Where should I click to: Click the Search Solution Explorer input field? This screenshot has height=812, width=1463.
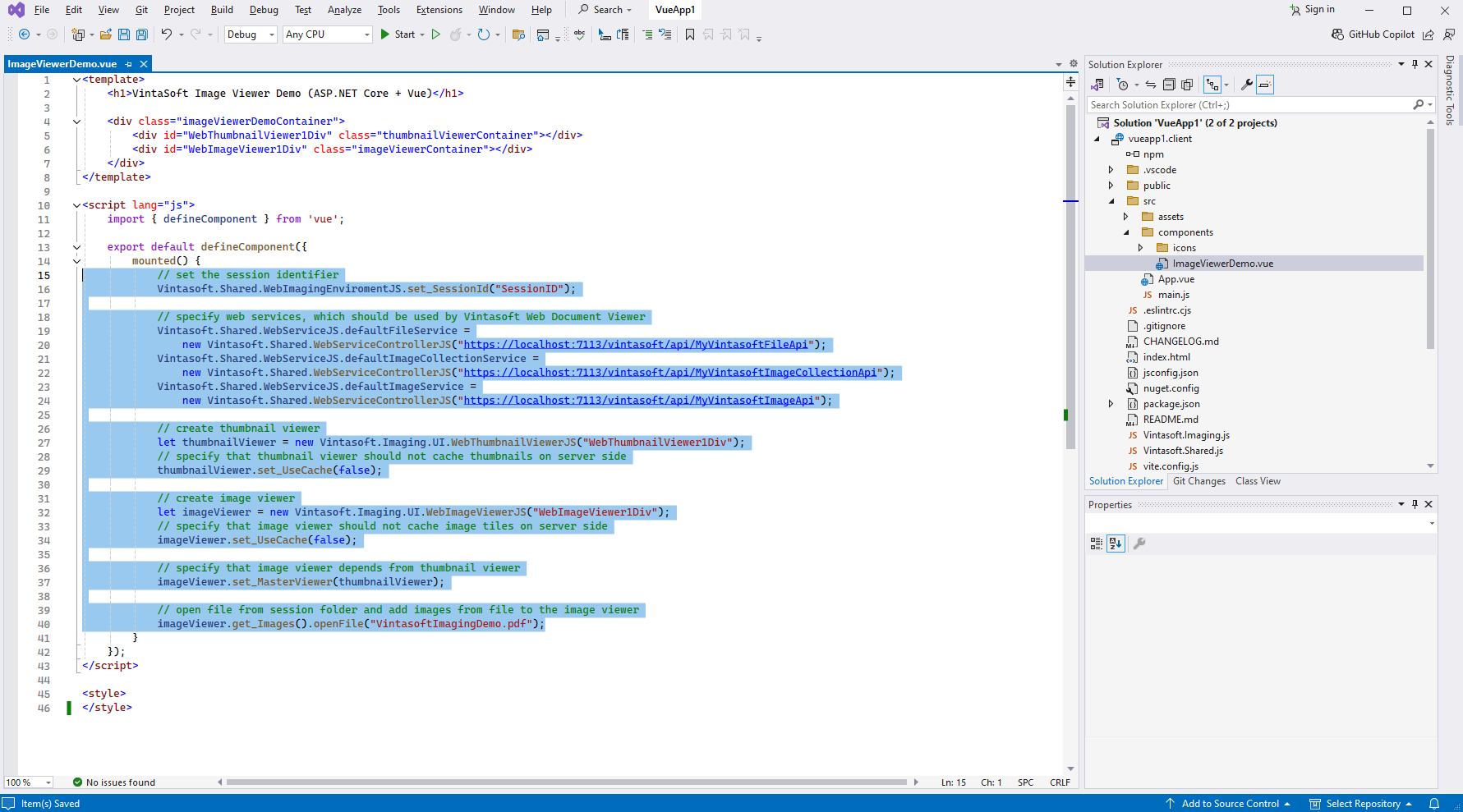[x=1248, y=105]
